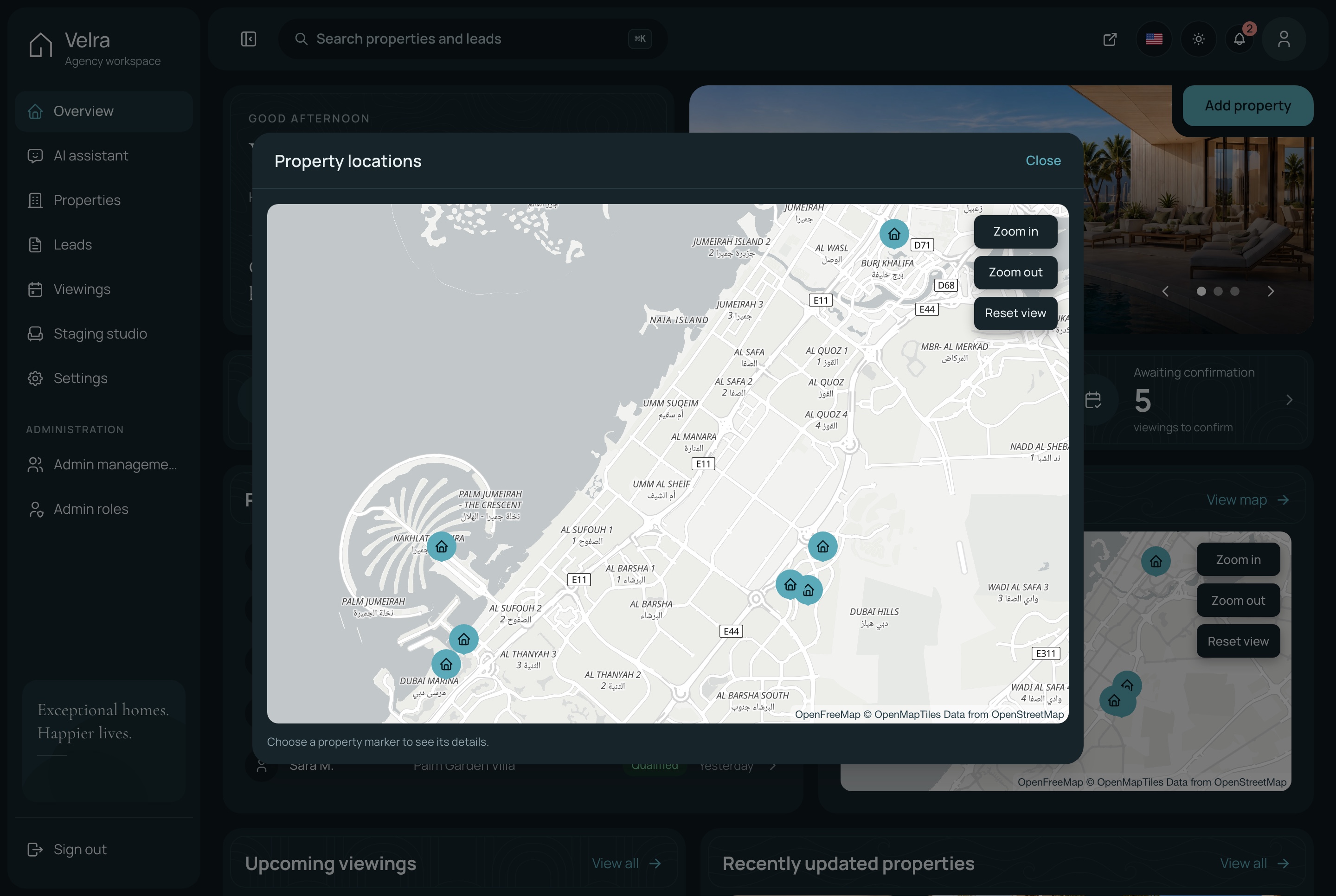The width and height of the screenshot is (1336, 896).
Task: Reset view on the Property locations map
Action: (1015, 313)
